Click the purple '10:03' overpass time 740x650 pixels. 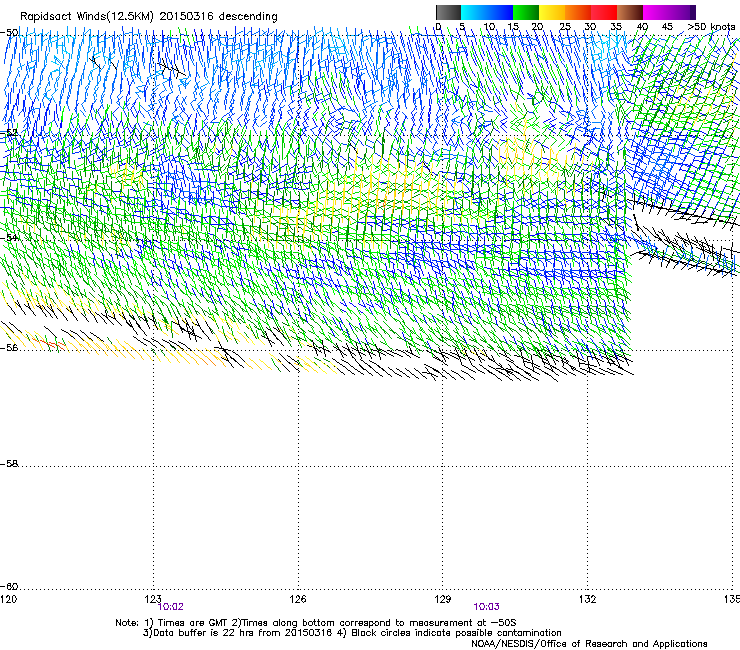click(487, 607)
